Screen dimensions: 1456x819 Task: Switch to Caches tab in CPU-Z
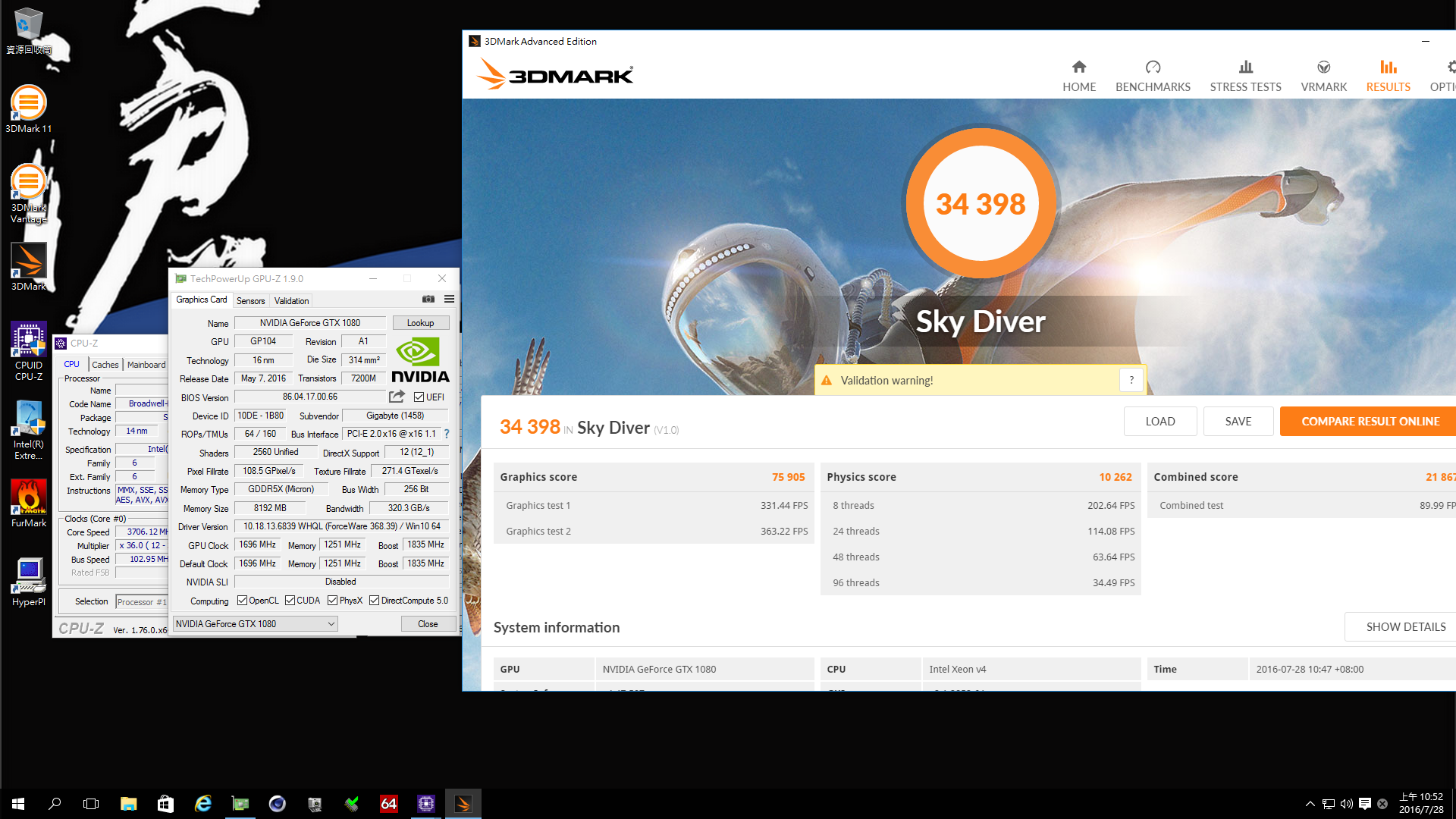105,365
